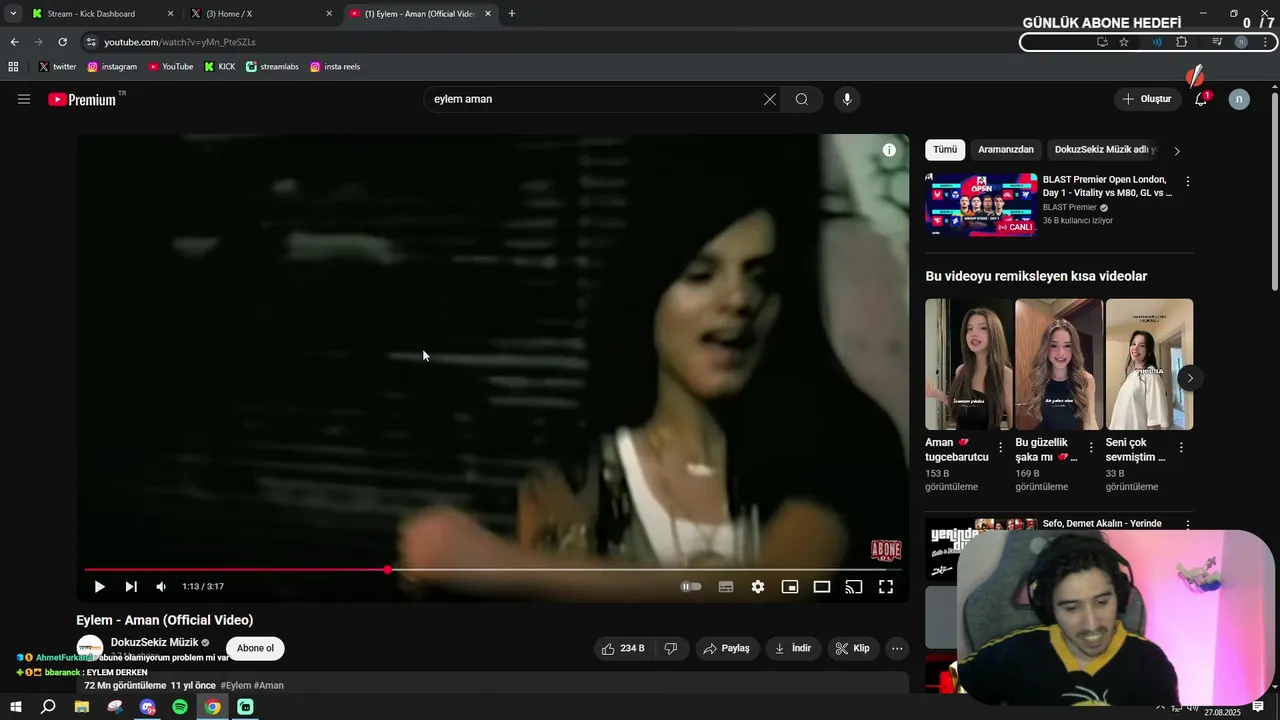Switch to theater mode
The width and height of the screenshot is (1280, 720).
pos(822,587)
